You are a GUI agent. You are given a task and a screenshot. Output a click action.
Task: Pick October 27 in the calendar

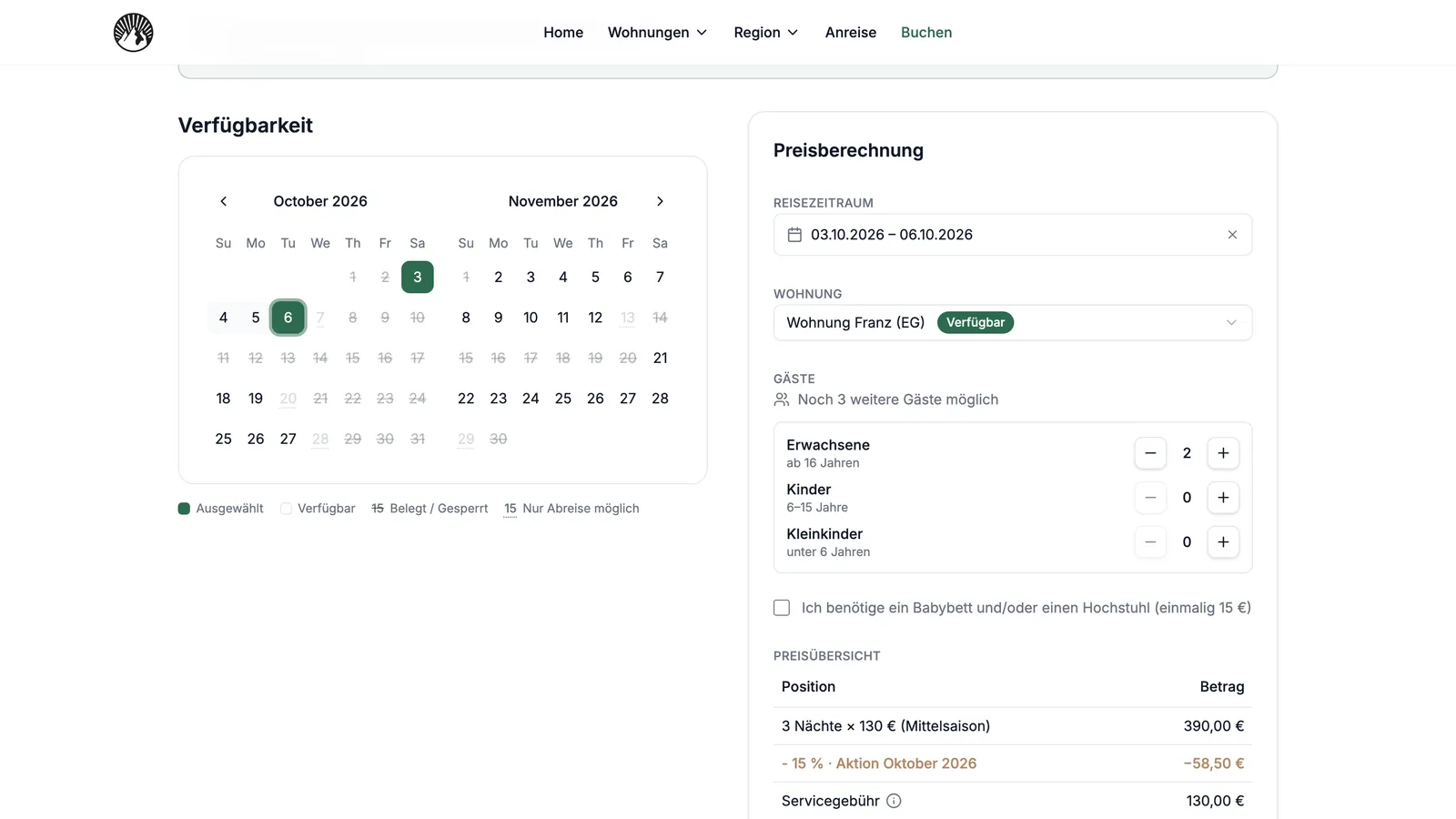tap(288, 439)
